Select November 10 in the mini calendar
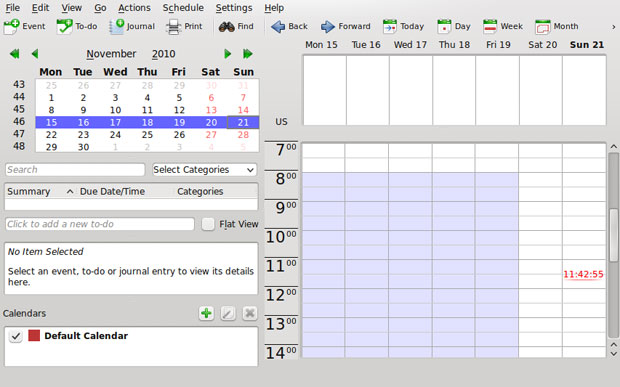The image size is (620, 387). coord(115,110)
